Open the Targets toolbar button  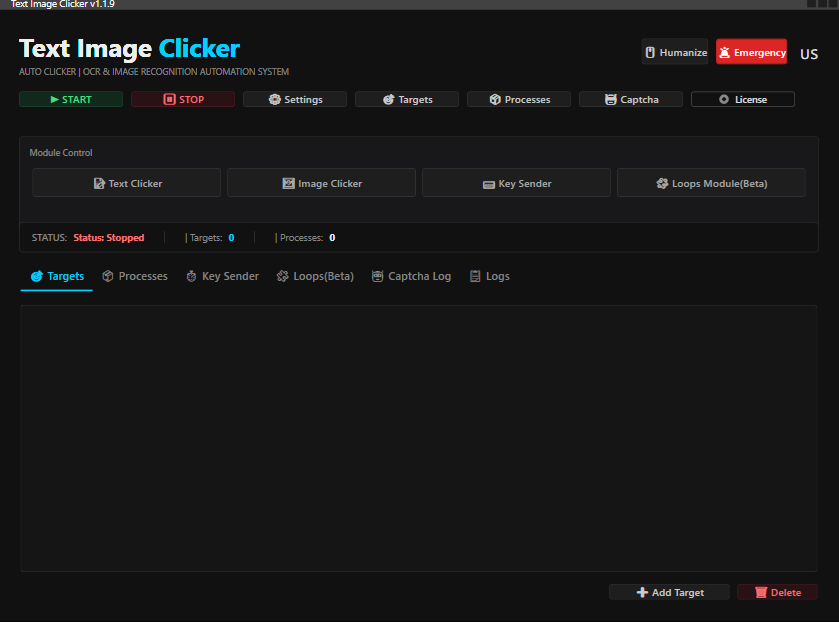coord(407,100)
